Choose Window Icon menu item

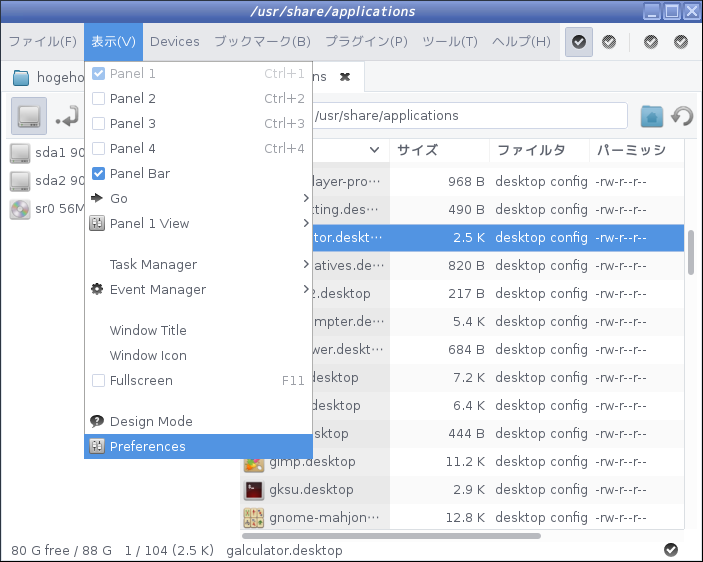pos(198,355)
